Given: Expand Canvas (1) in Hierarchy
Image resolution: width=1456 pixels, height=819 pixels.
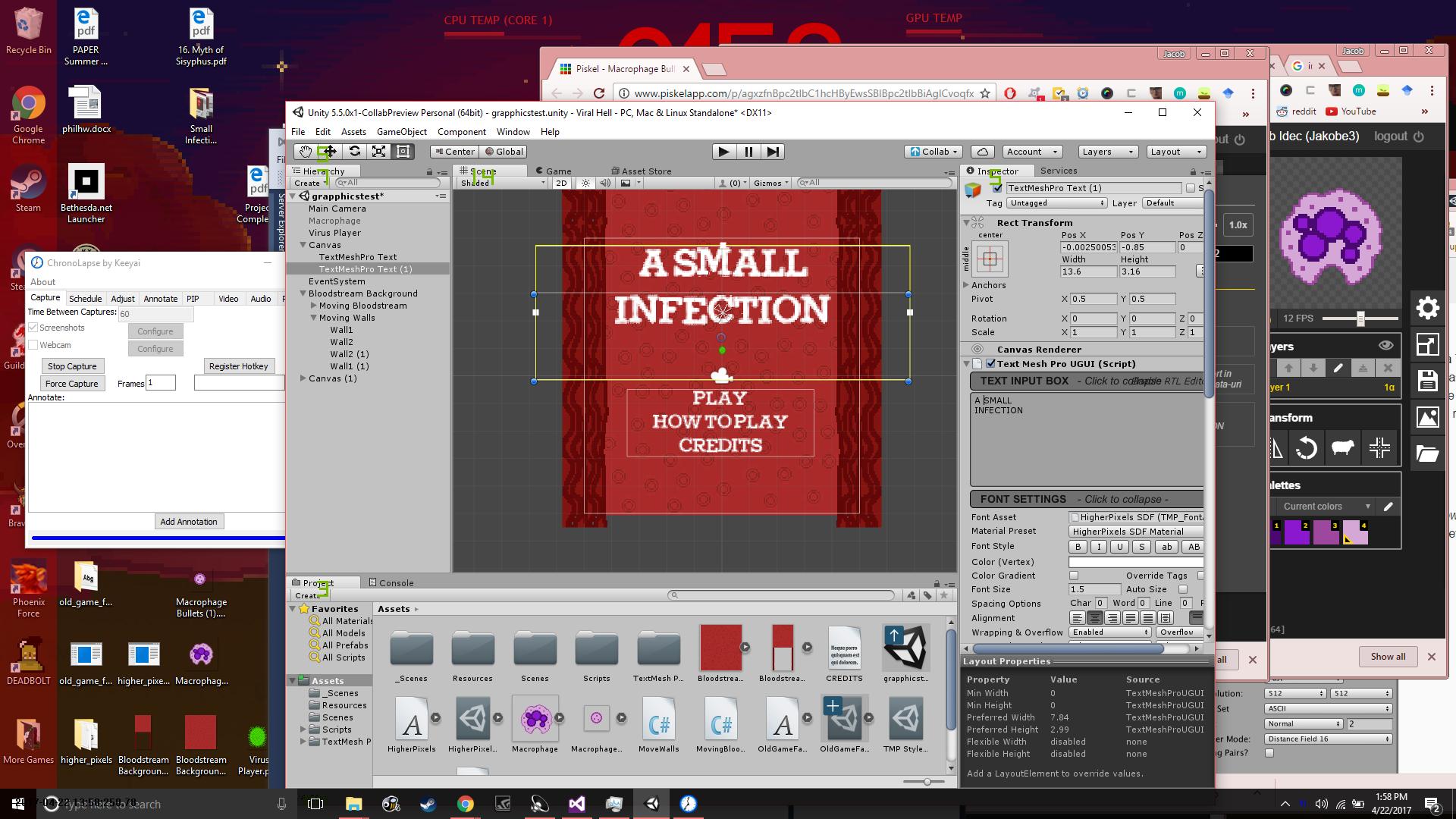Looking at the screenshot, I should point(303,378).
